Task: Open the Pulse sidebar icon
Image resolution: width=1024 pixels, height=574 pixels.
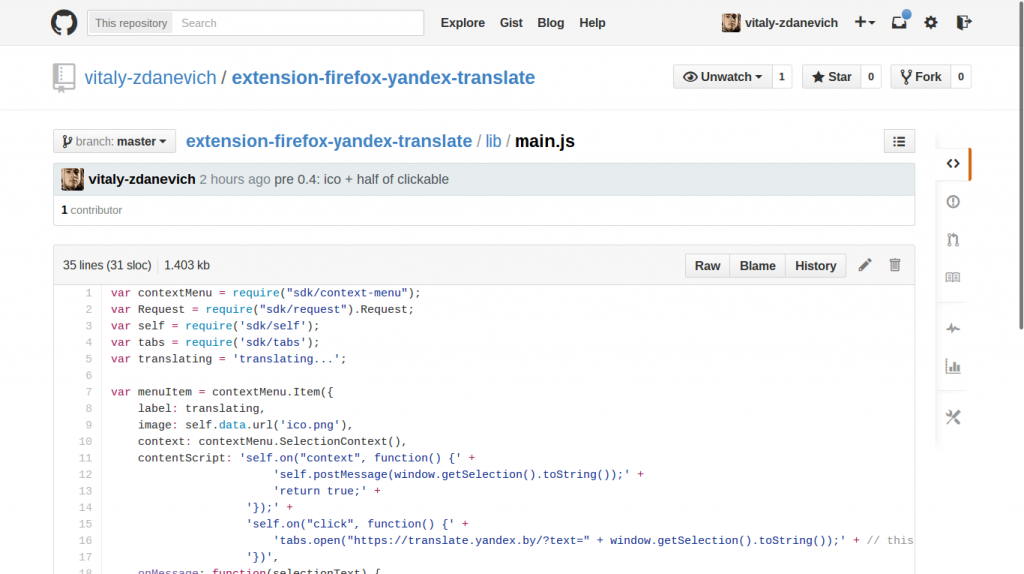Action: [x=953, y=328]
